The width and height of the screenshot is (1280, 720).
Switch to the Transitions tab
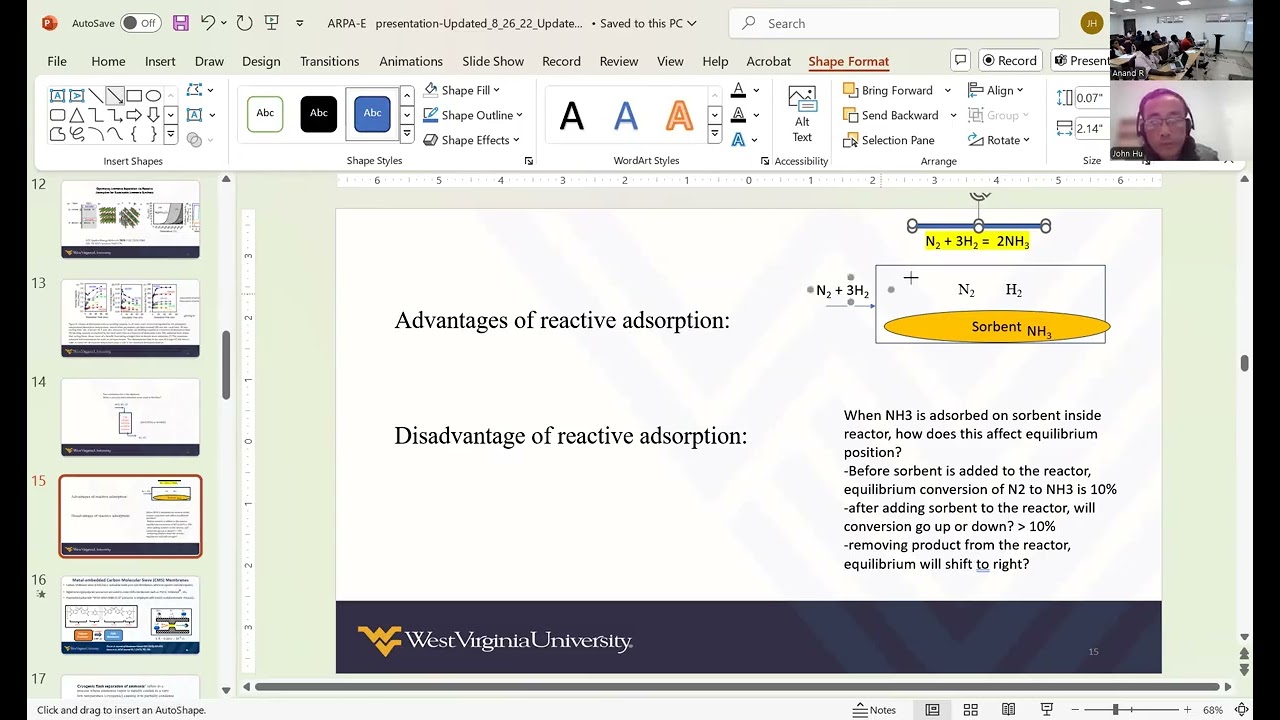[x=329, y=61]
